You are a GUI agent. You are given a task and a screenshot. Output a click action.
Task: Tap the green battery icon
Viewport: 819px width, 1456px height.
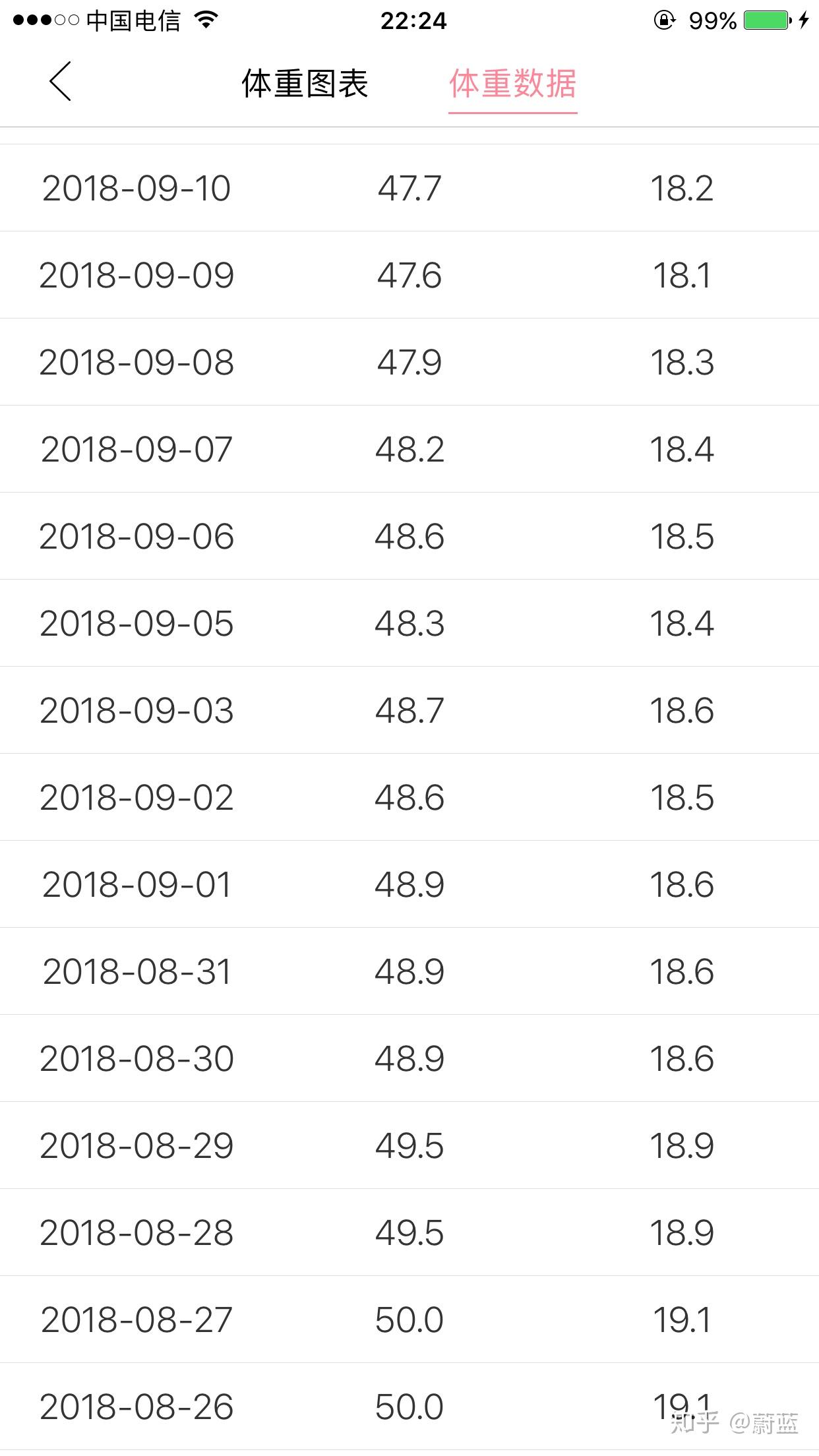[768, 20]
